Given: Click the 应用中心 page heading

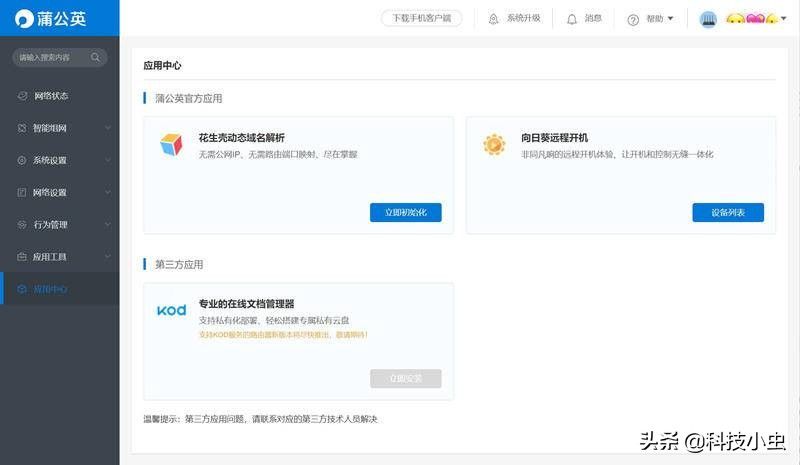Looking at the screenshot, I should click(x=162, y=65).
